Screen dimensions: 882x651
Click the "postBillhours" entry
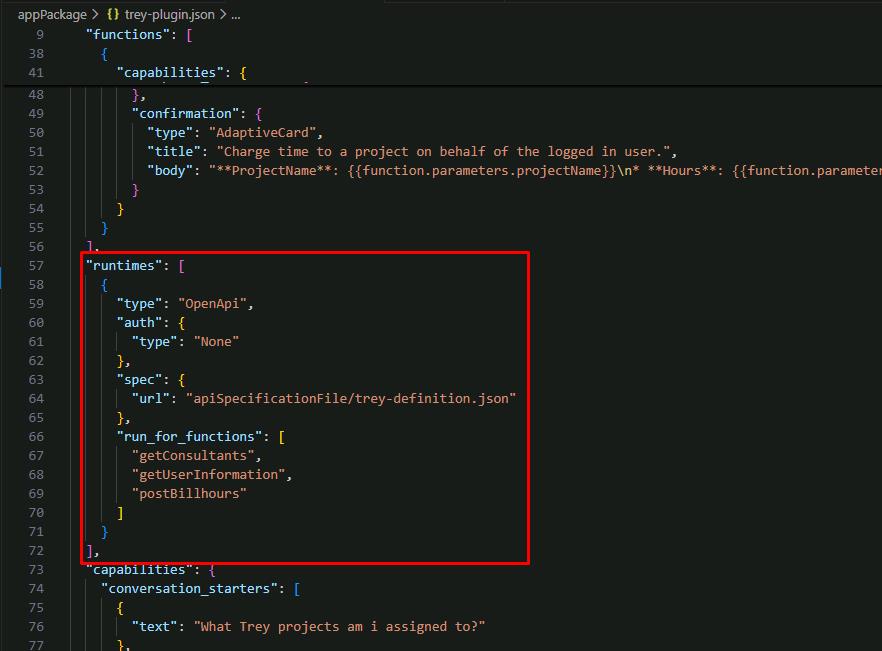click(x=189, y=493)
